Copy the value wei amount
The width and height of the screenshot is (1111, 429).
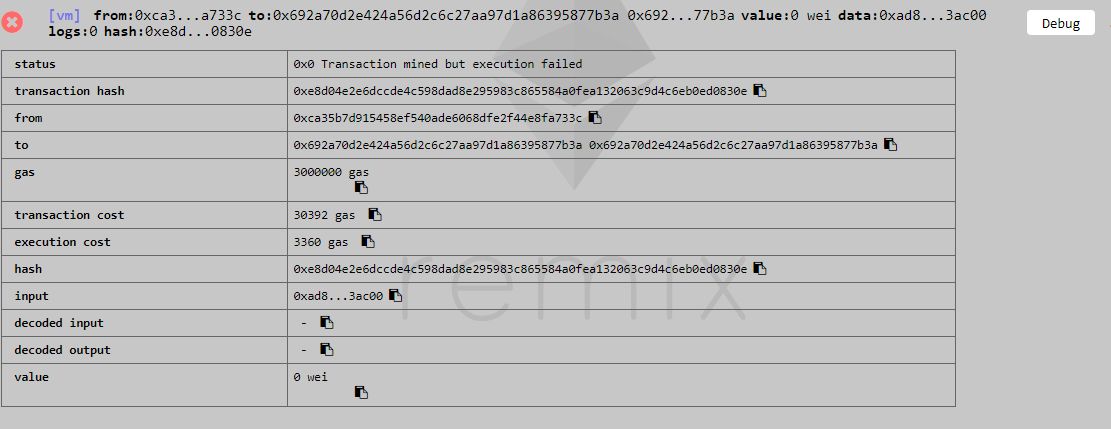(x=361, y=393)
